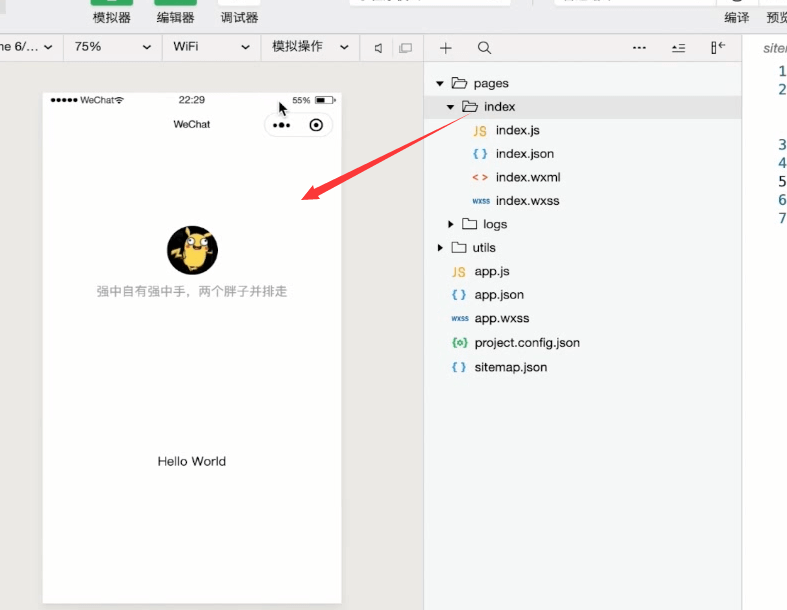
Task: Click the hide file tree panel icon
Action: point(718,47)
